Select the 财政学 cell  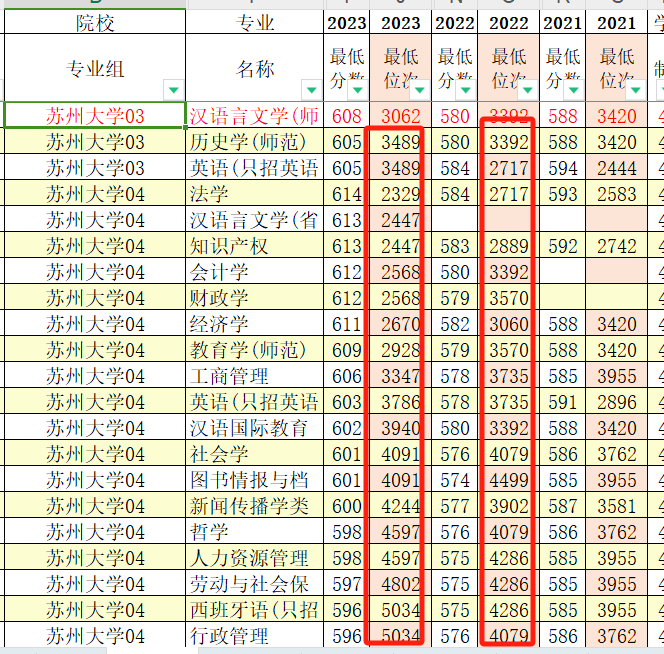[x=255, y=298]
